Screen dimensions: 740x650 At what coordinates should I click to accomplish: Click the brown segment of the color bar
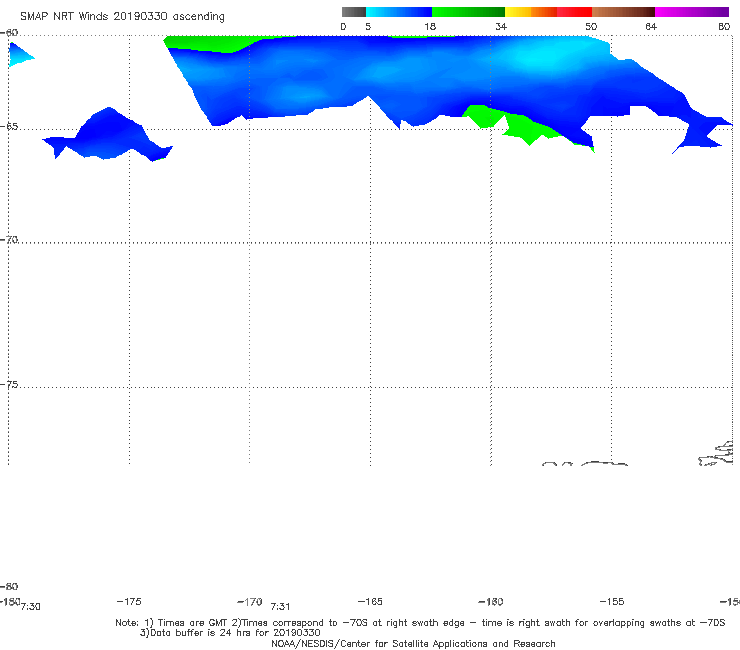click(x=623, y=12)
